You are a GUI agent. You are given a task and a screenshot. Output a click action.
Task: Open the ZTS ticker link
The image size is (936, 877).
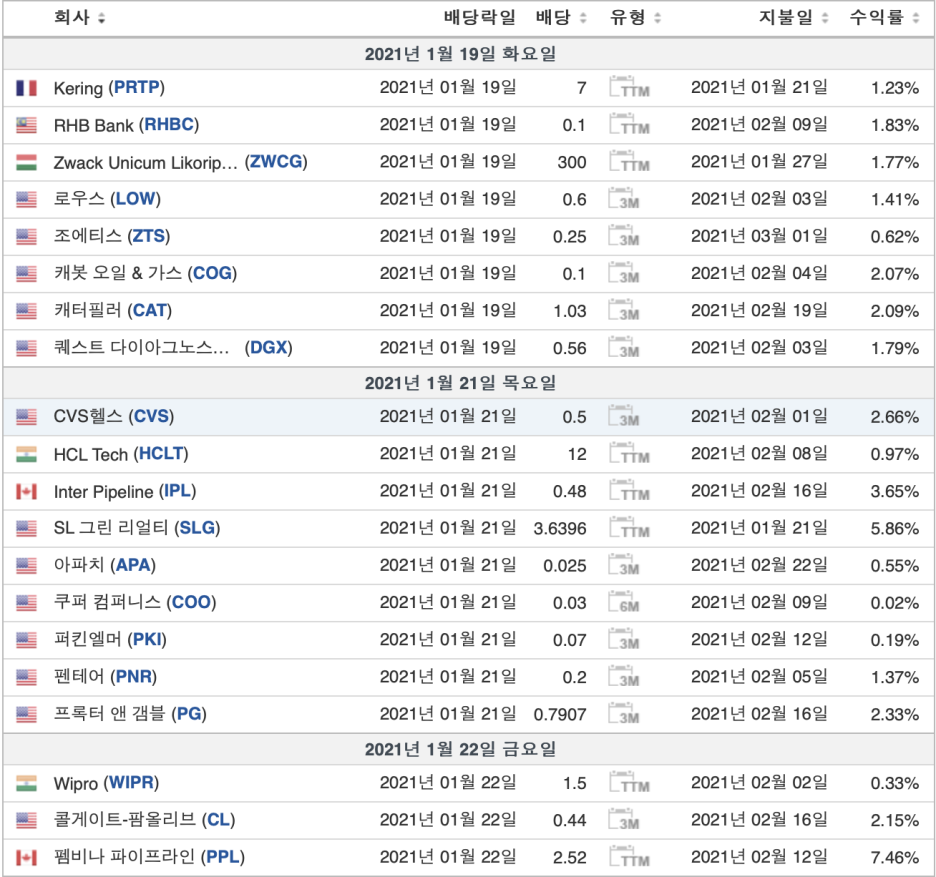pos(149,236)
